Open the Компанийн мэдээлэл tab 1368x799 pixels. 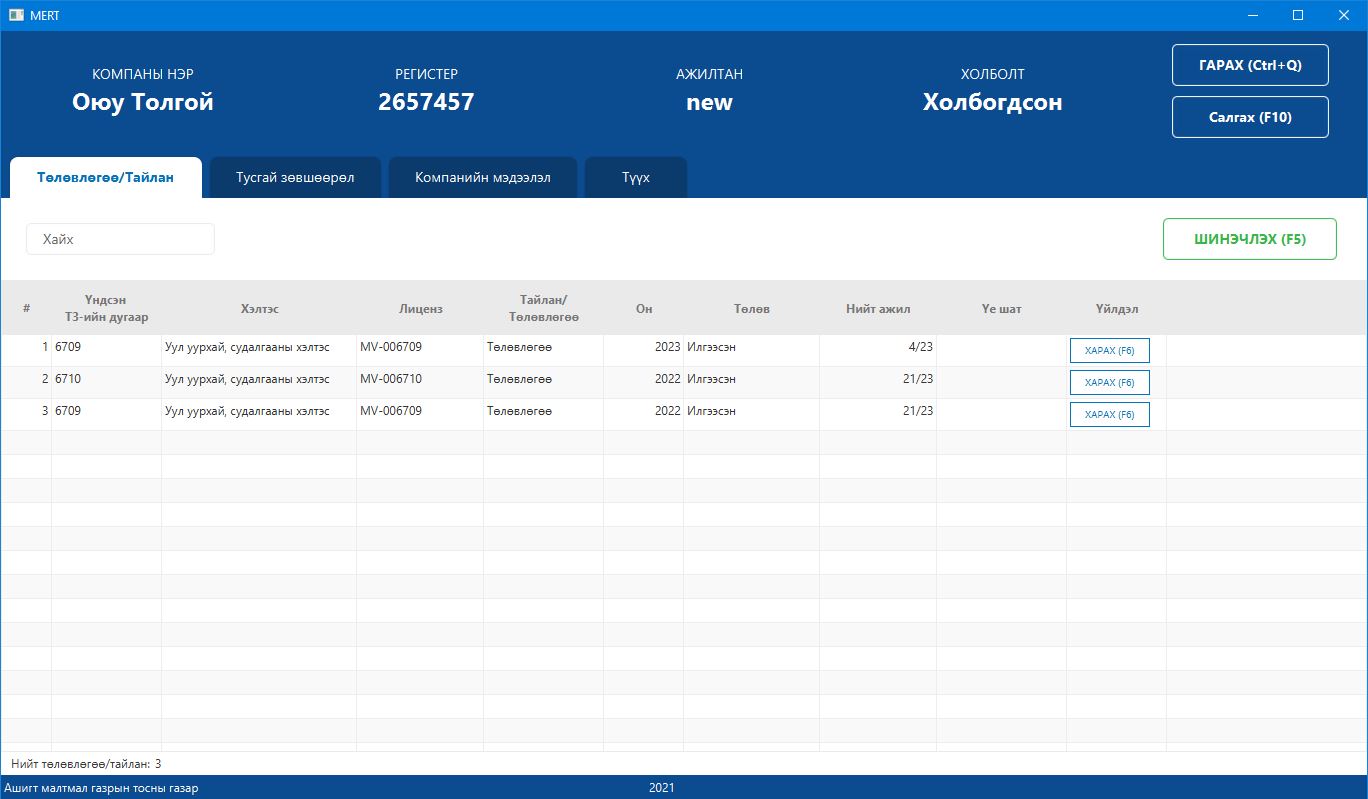[x=482, y=178]
